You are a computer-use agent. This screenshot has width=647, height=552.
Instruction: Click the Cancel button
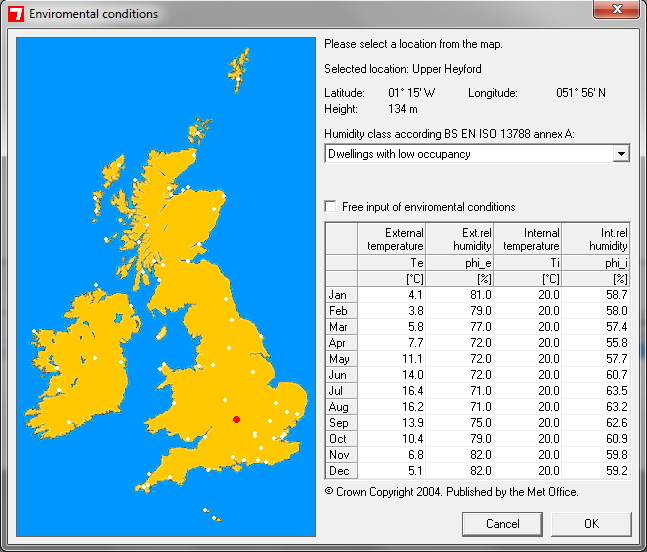click(502, 524)
